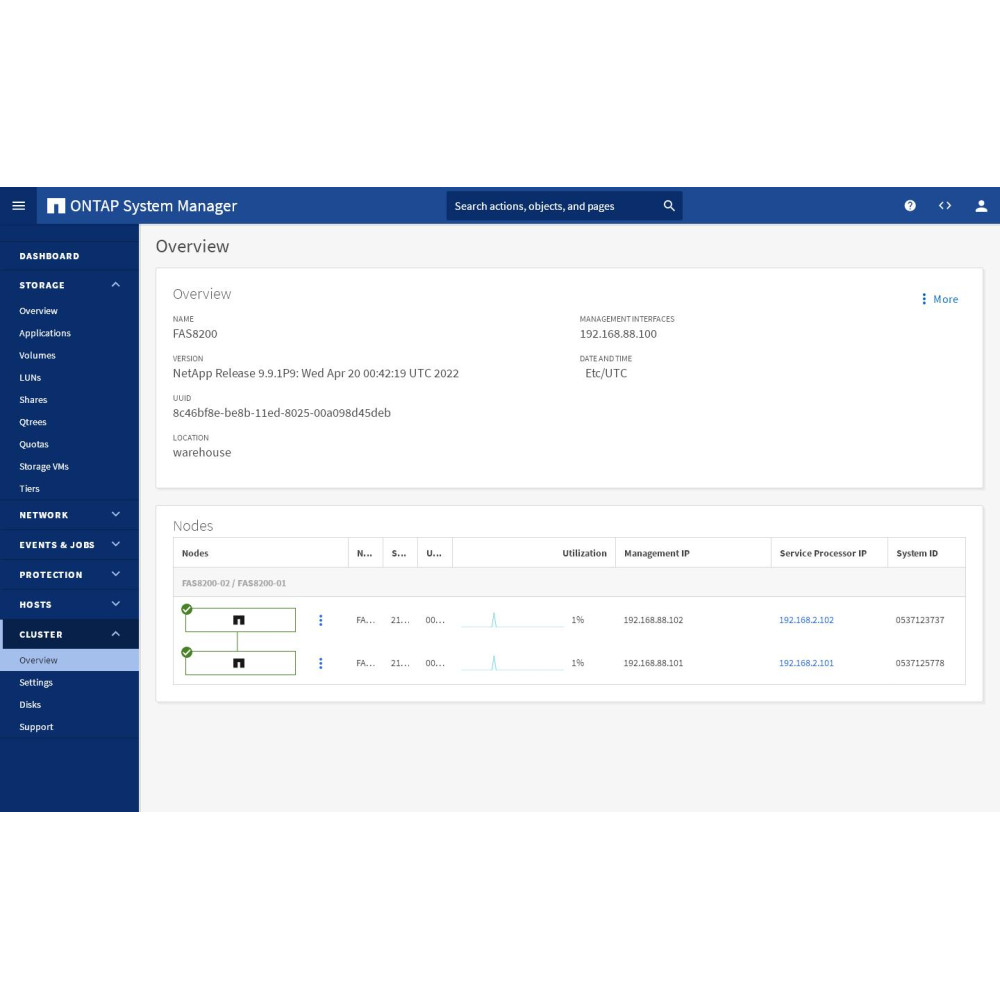The image size is (1000, 1000).
Task: Open Dashboard from the sidebar
Action: click(49, 256)
